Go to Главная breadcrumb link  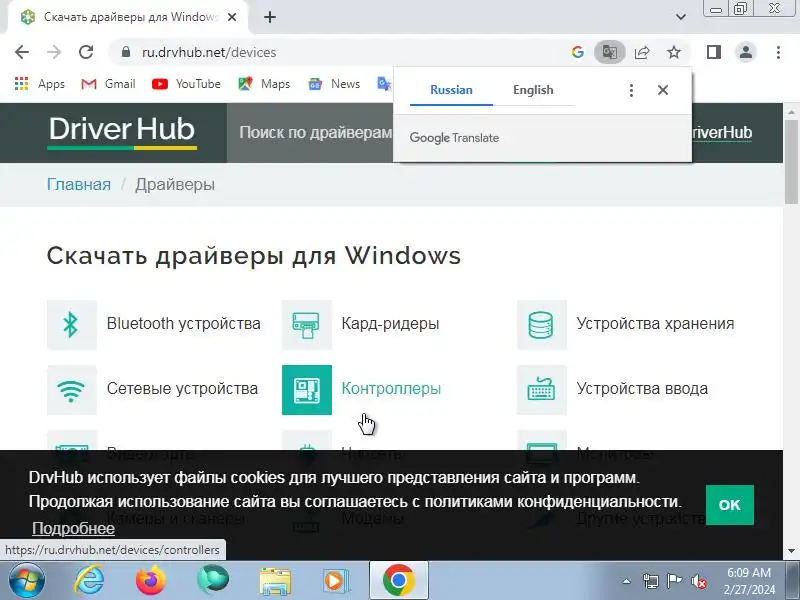(79, 184)
